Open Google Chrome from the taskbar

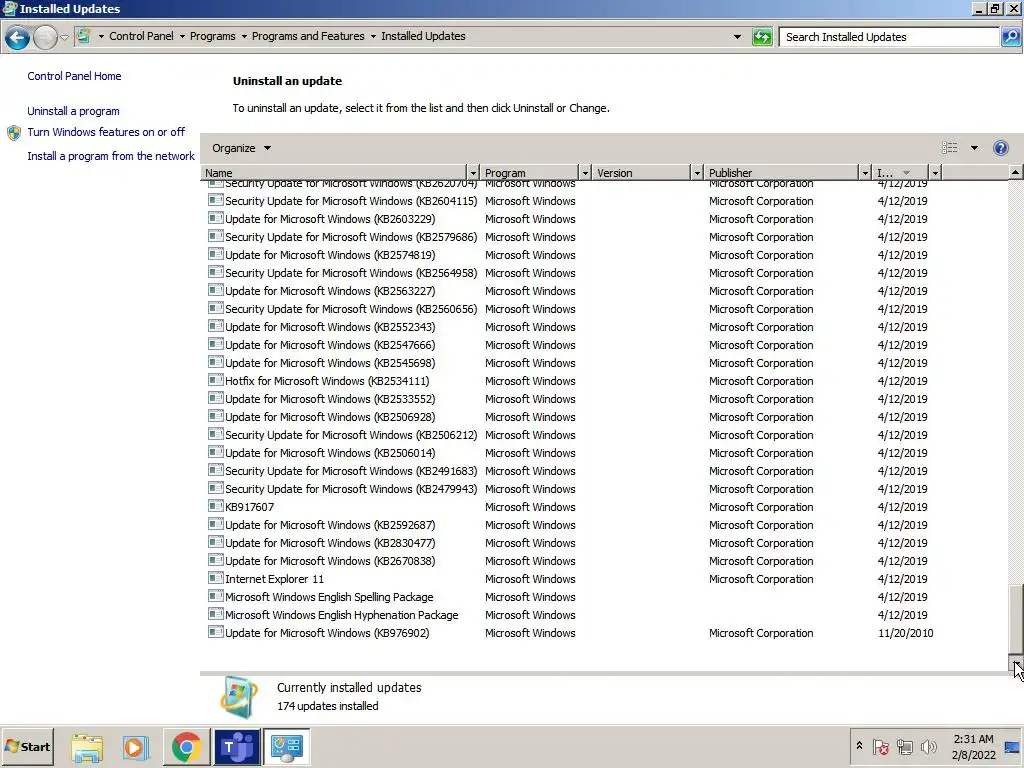pyautogui.click(x=186, y=747)
